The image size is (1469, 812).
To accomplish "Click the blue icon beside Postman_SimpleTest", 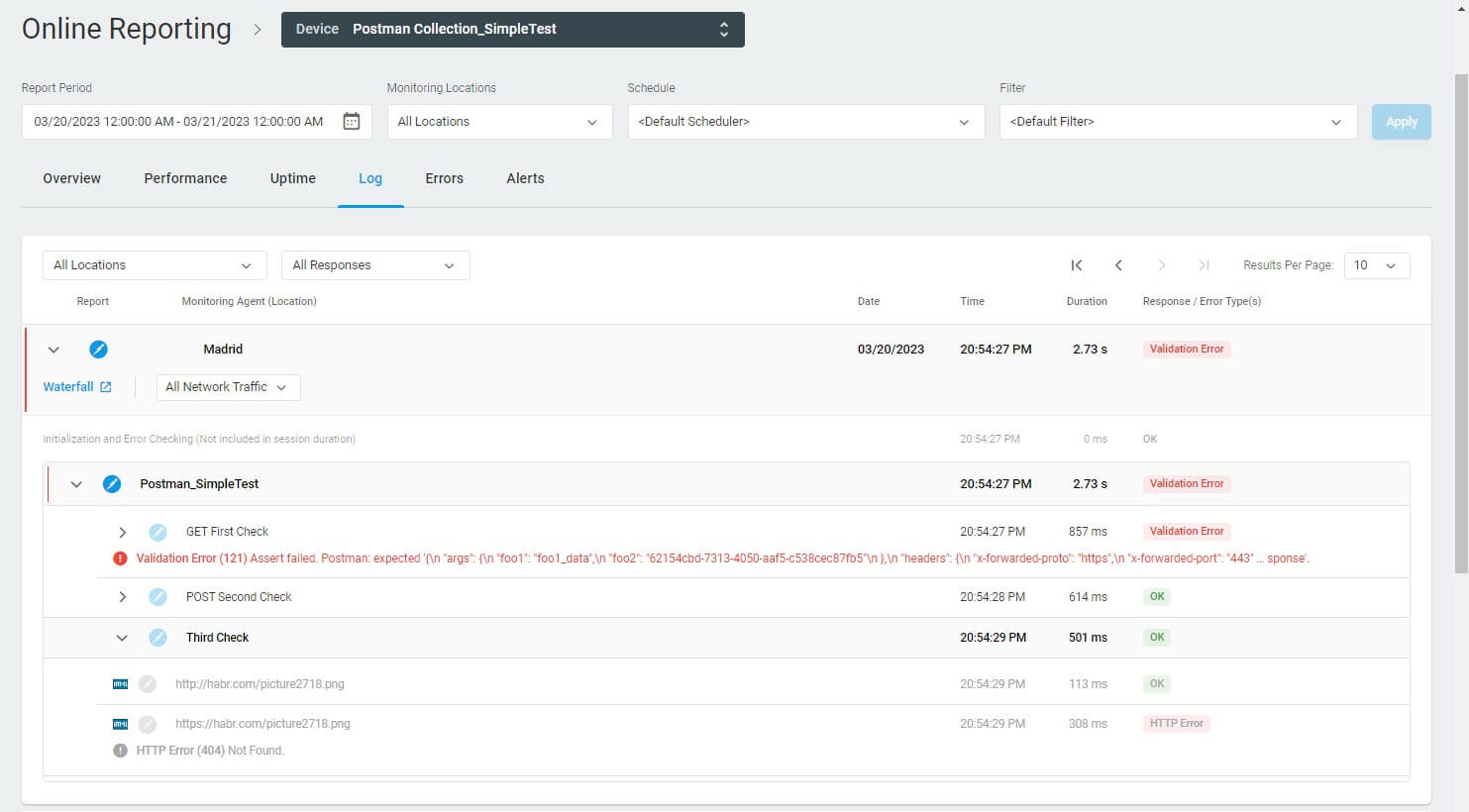I will pyautogui.click(x=112, y=483).
